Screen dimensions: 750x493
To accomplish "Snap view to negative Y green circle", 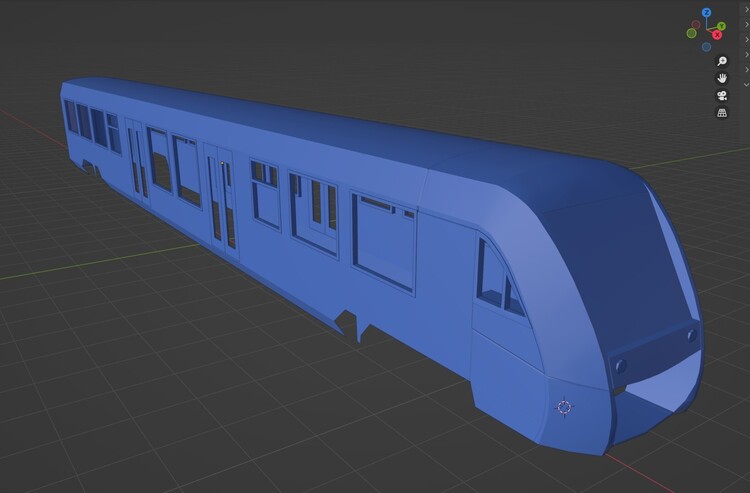I will click(x=691, y=33).
